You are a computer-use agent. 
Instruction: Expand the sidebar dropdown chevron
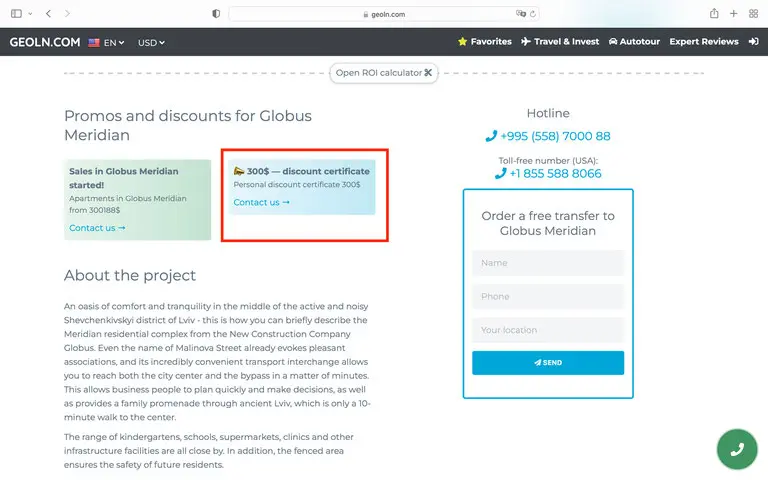click(x=30, y=14)
